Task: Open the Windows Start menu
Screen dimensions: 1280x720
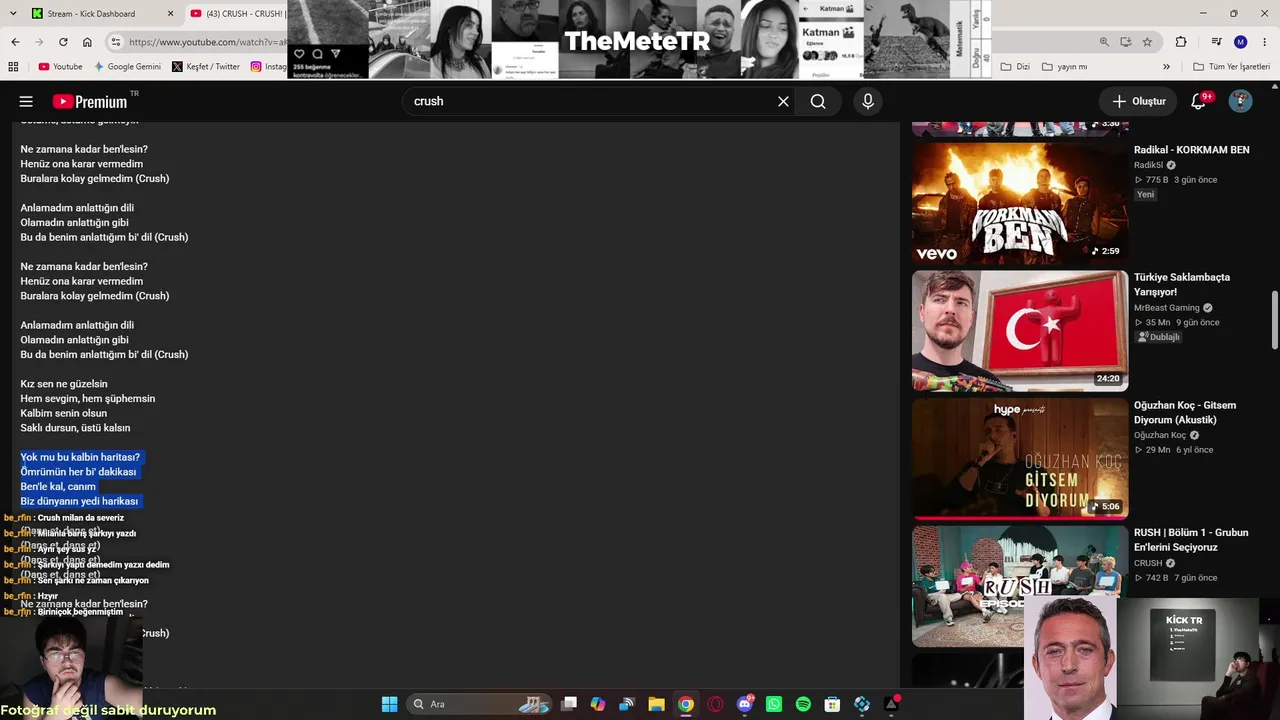Action: tap(389, 704)
